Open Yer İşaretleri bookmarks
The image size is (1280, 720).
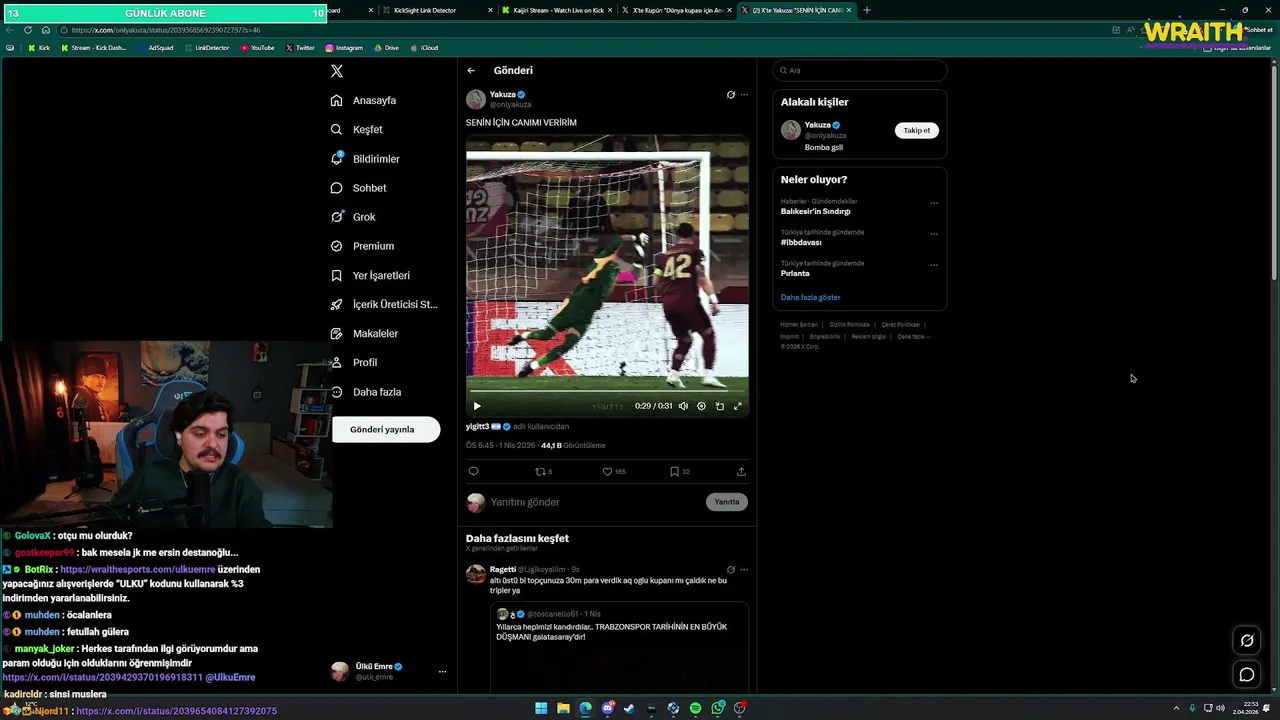(370, 276)
